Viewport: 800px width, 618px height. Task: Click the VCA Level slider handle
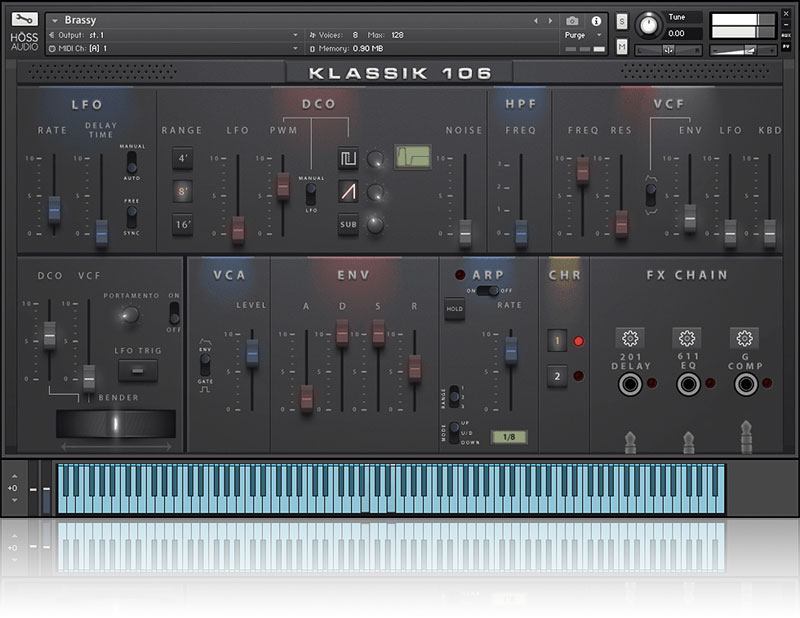[x=252, y=350]
